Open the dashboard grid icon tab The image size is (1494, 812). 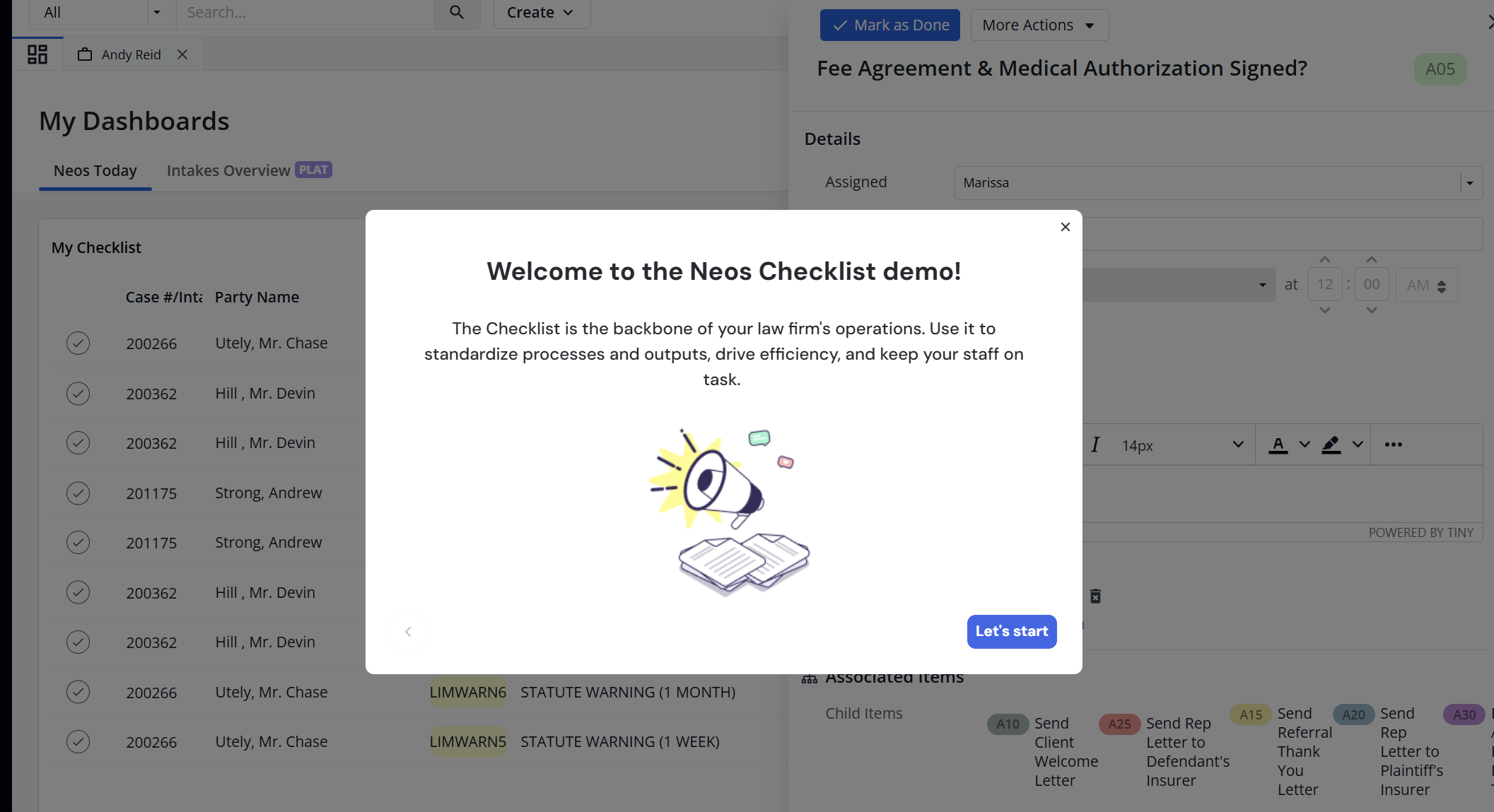pos(37,54)
